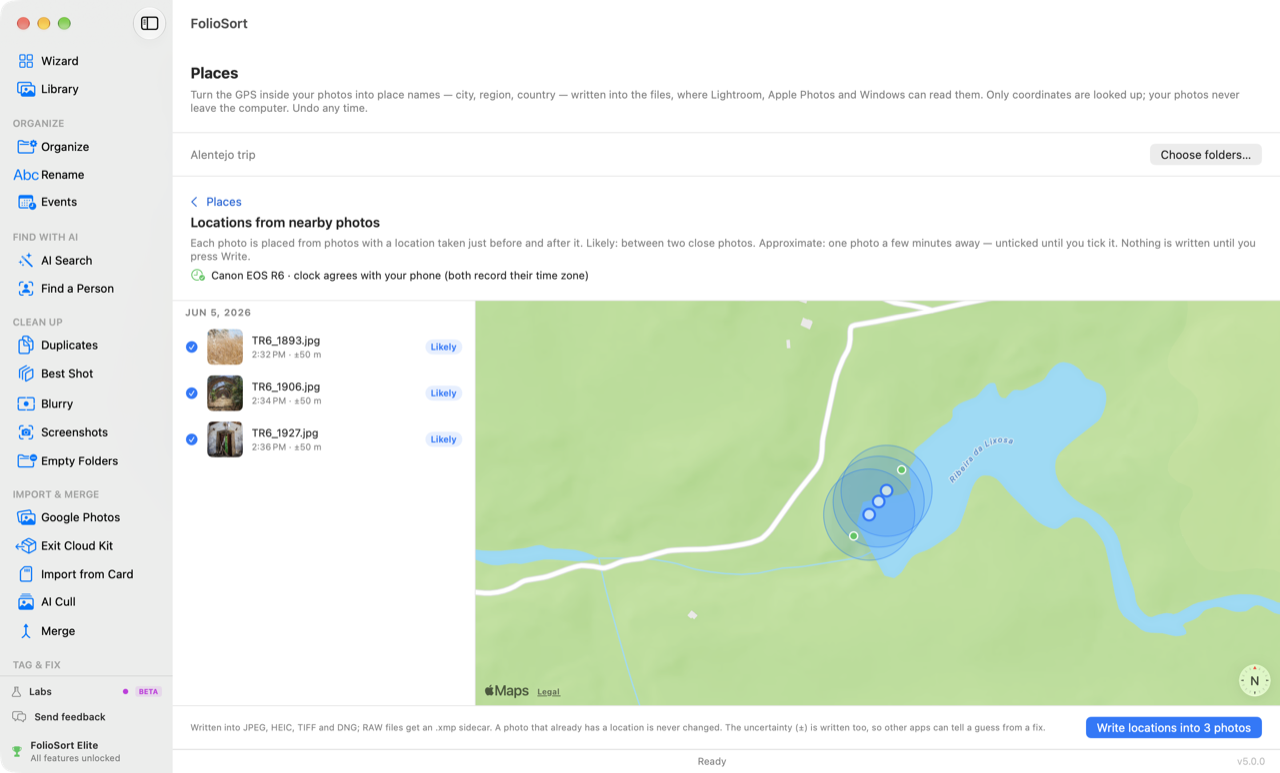Click the Screenshots icon
Screen dimensions: 1280x773
[26, 433]
